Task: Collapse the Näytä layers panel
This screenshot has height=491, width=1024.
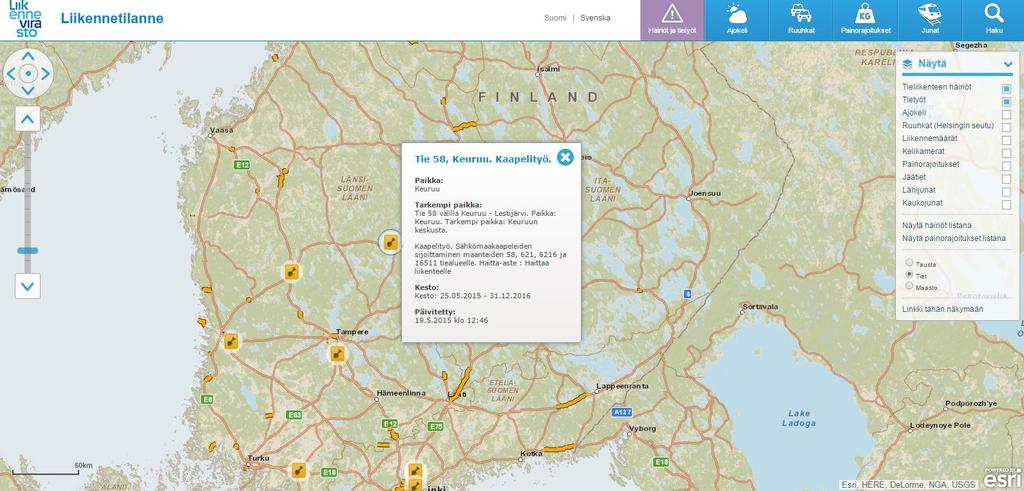Action: [1006, 64]
